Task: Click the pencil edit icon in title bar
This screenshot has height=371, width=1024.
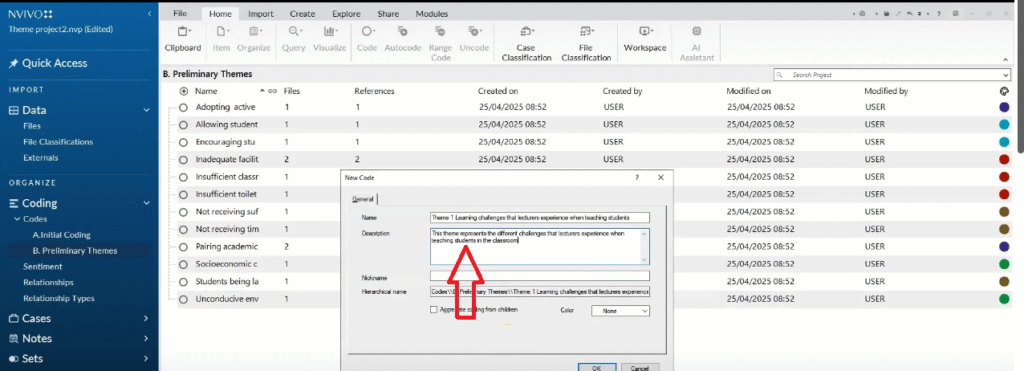Action: [x=899, y=13]
